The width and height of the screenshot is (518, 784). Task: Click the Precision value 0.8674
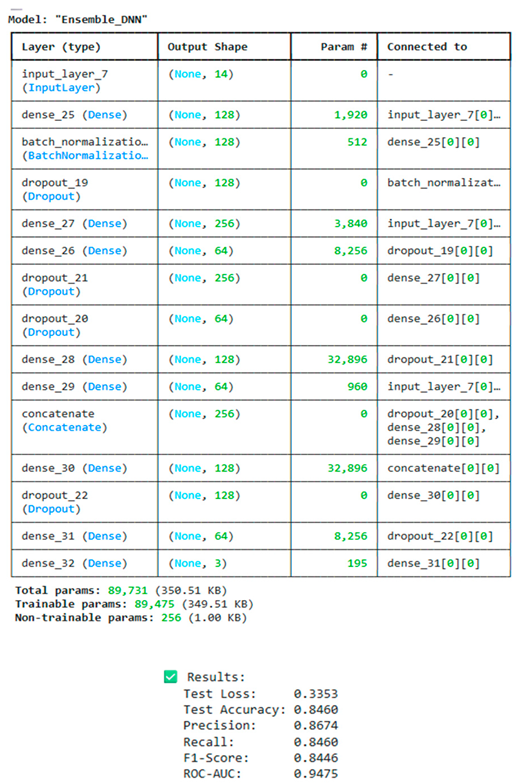click(x=316, y=726)
